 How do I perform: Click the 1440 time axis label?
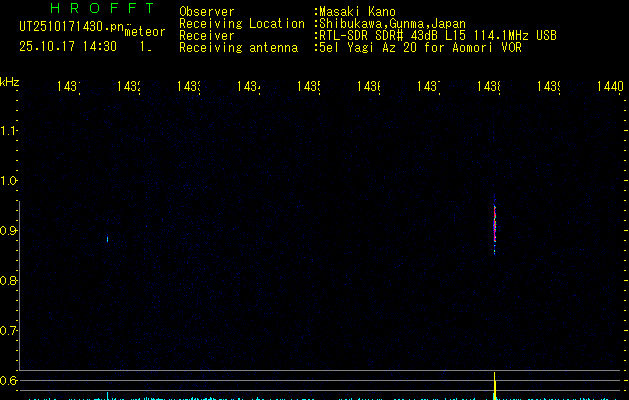[x=610, y=86]
